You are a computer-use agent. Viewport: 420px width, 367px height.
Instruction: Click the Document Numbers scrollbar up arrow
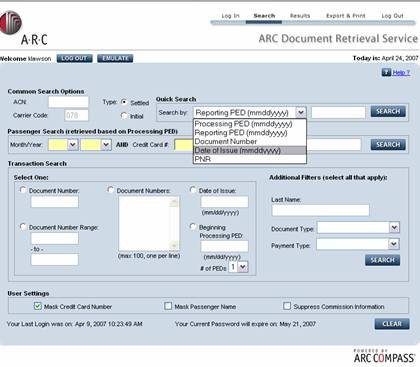[174, 202]
